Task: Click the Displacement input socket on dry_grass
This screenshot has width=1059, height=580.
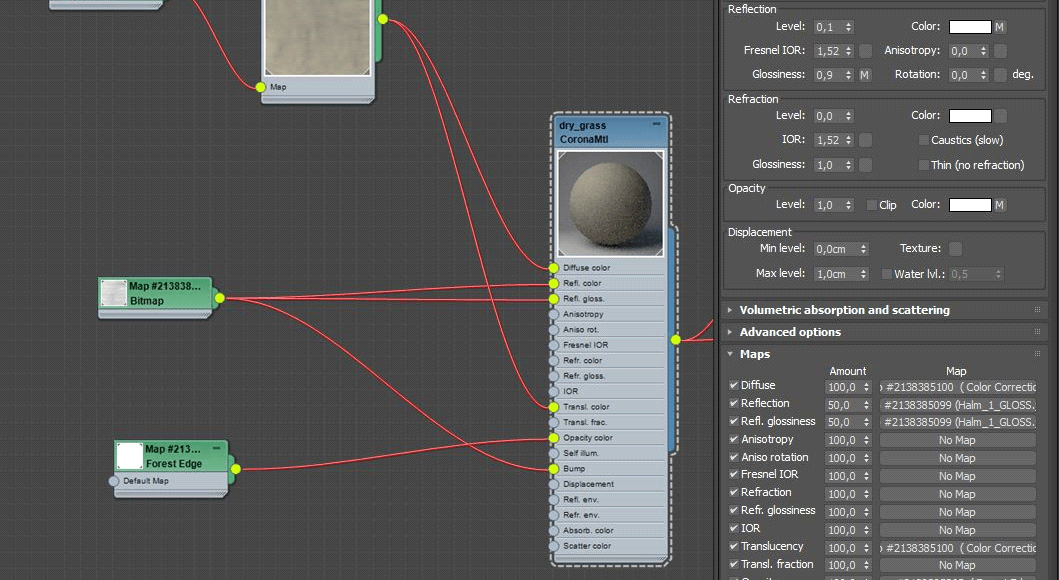Action: point(554,484)
